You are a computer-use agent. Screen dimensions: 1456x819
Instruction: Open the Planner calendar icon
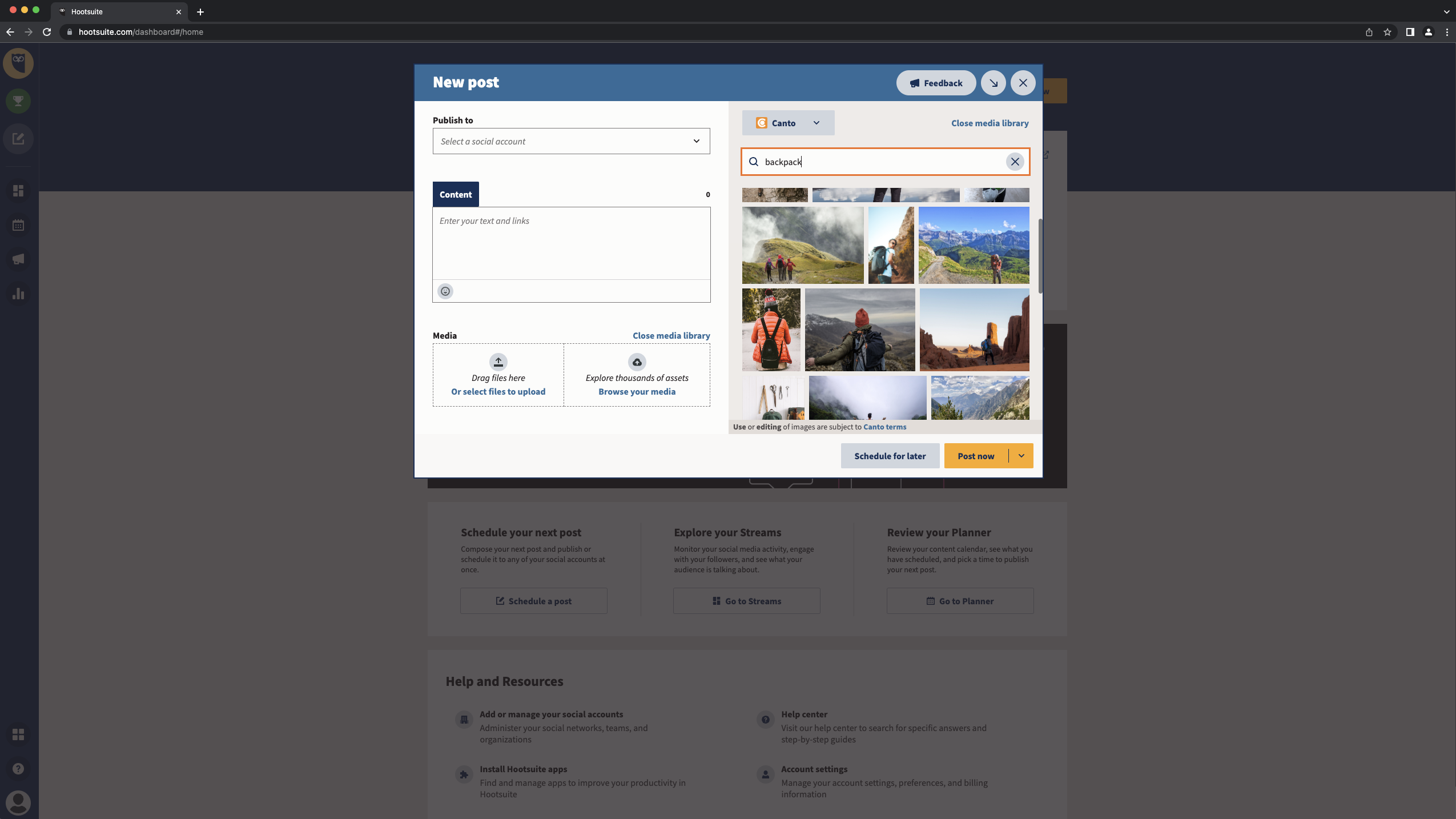(18, 225)
